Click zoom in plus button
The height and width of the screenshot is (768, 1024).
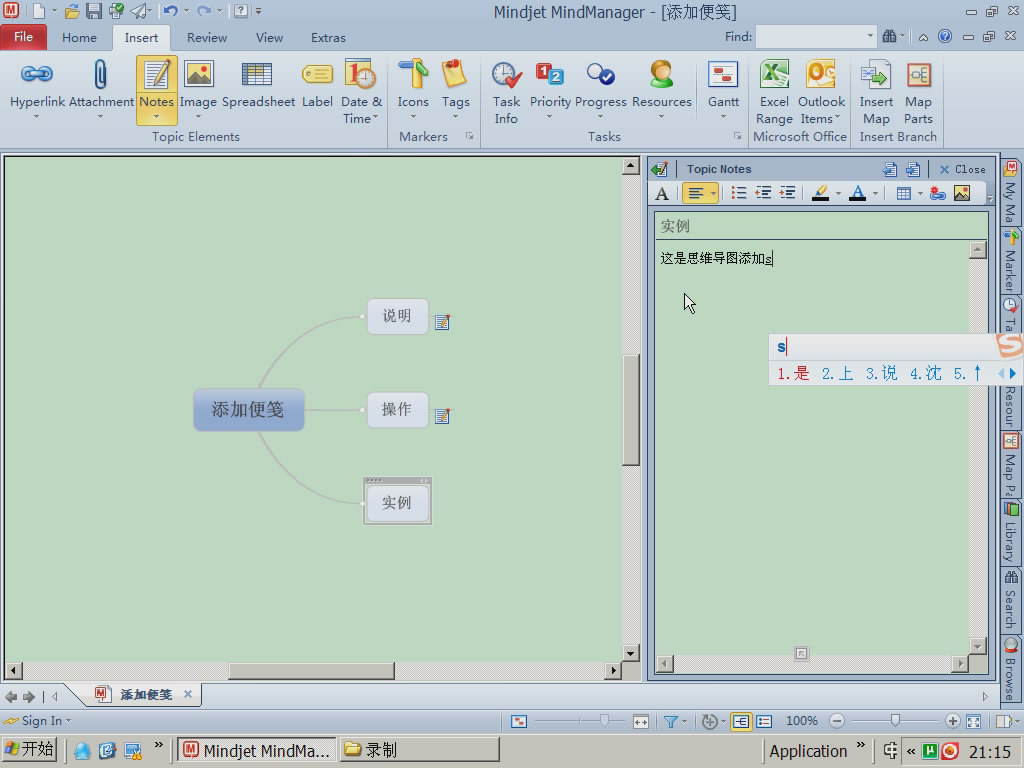[x=952, y=721]
